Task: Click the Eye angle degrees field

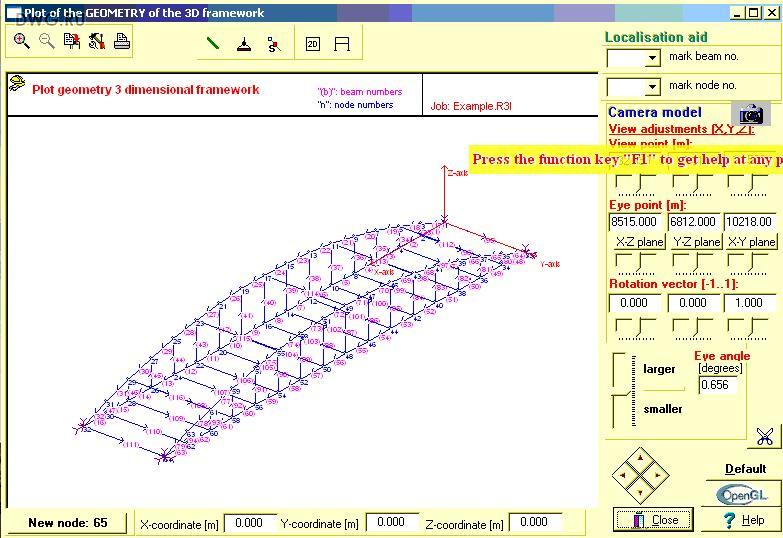Action: [x=716, y=385]
